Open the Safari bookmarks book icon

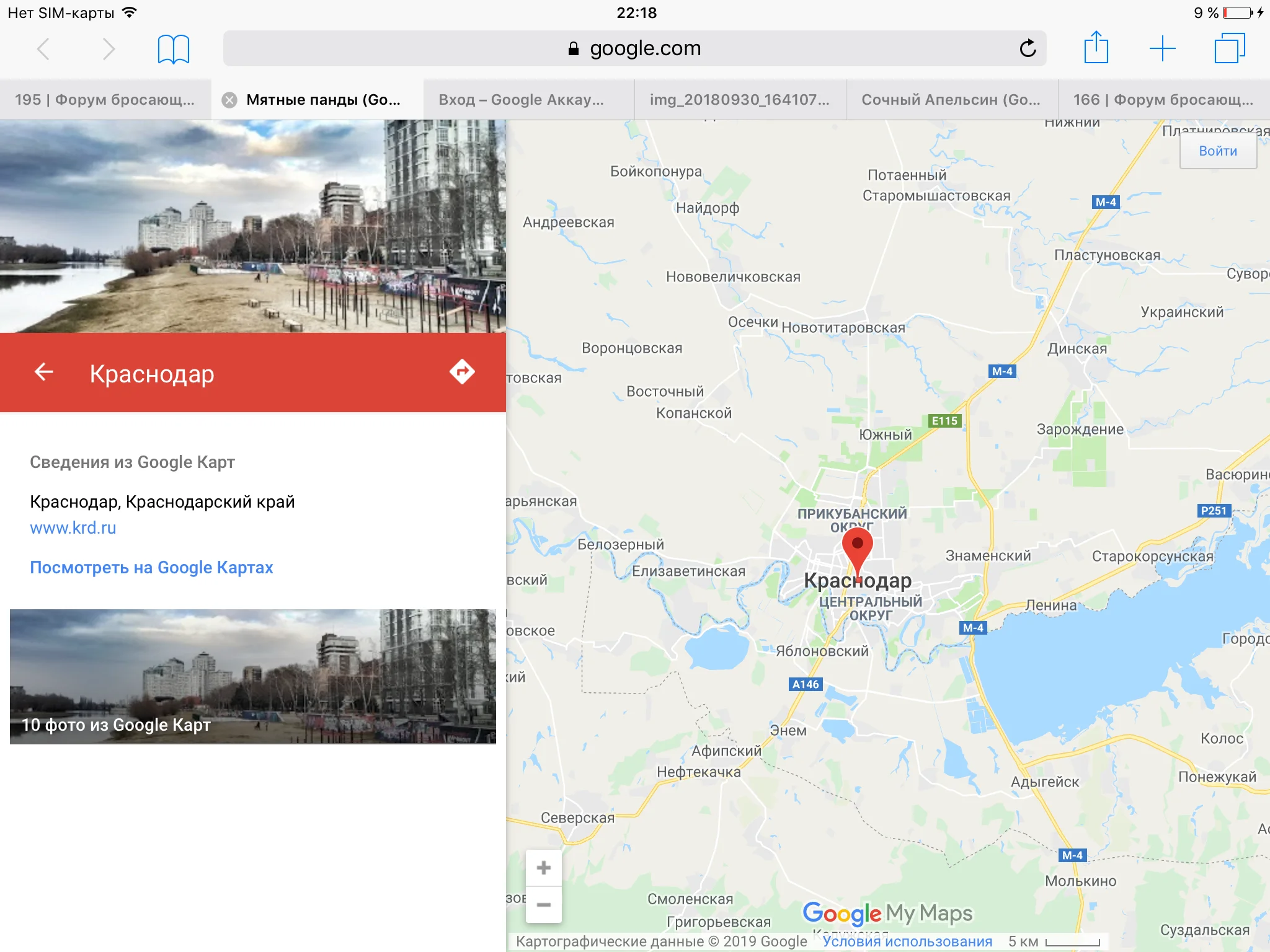pyautogui.click(x=173, y=49)
